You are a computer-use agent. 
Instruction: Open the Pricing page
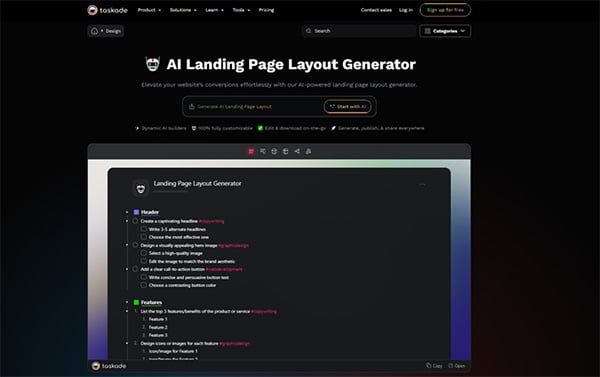[266, 10]
